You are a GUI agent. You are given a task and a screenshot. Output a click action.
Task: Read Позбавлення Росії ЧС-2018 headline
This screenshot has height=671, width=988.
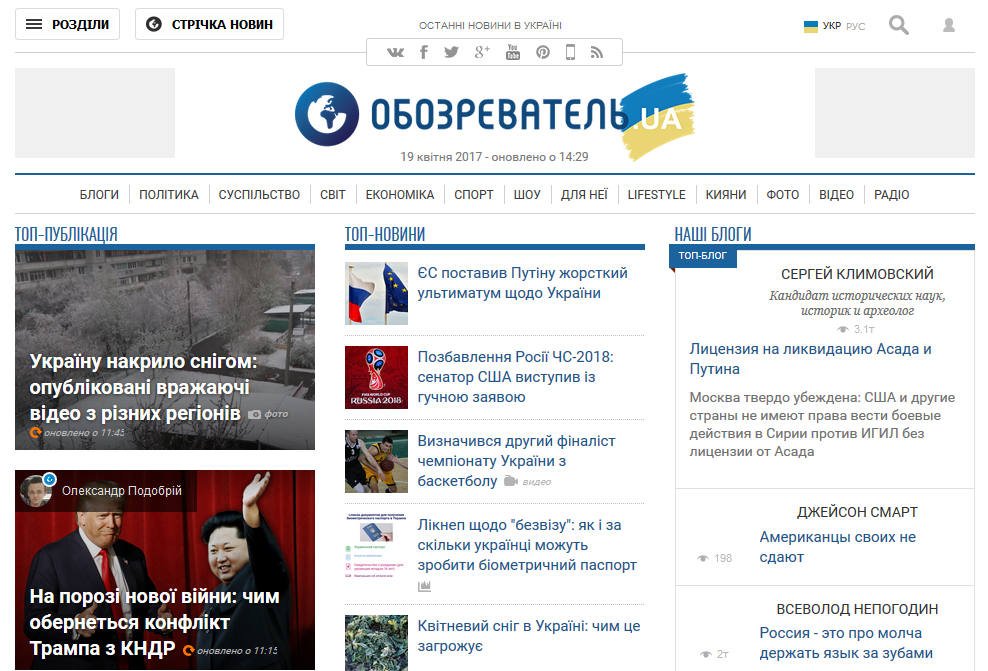pos(515,377)
